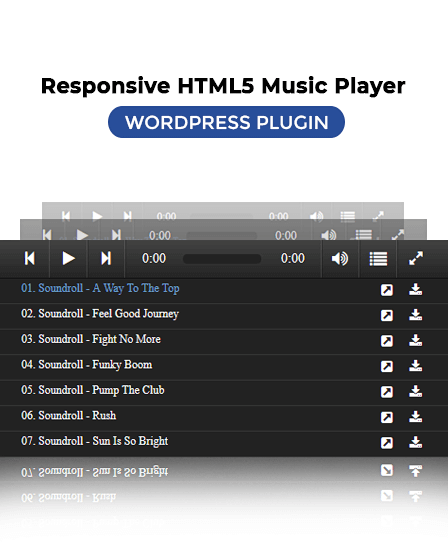The image size is (448, 560).
Task: Select track 05. Soundroll - Pump The Club
Action: coord(93,390)
